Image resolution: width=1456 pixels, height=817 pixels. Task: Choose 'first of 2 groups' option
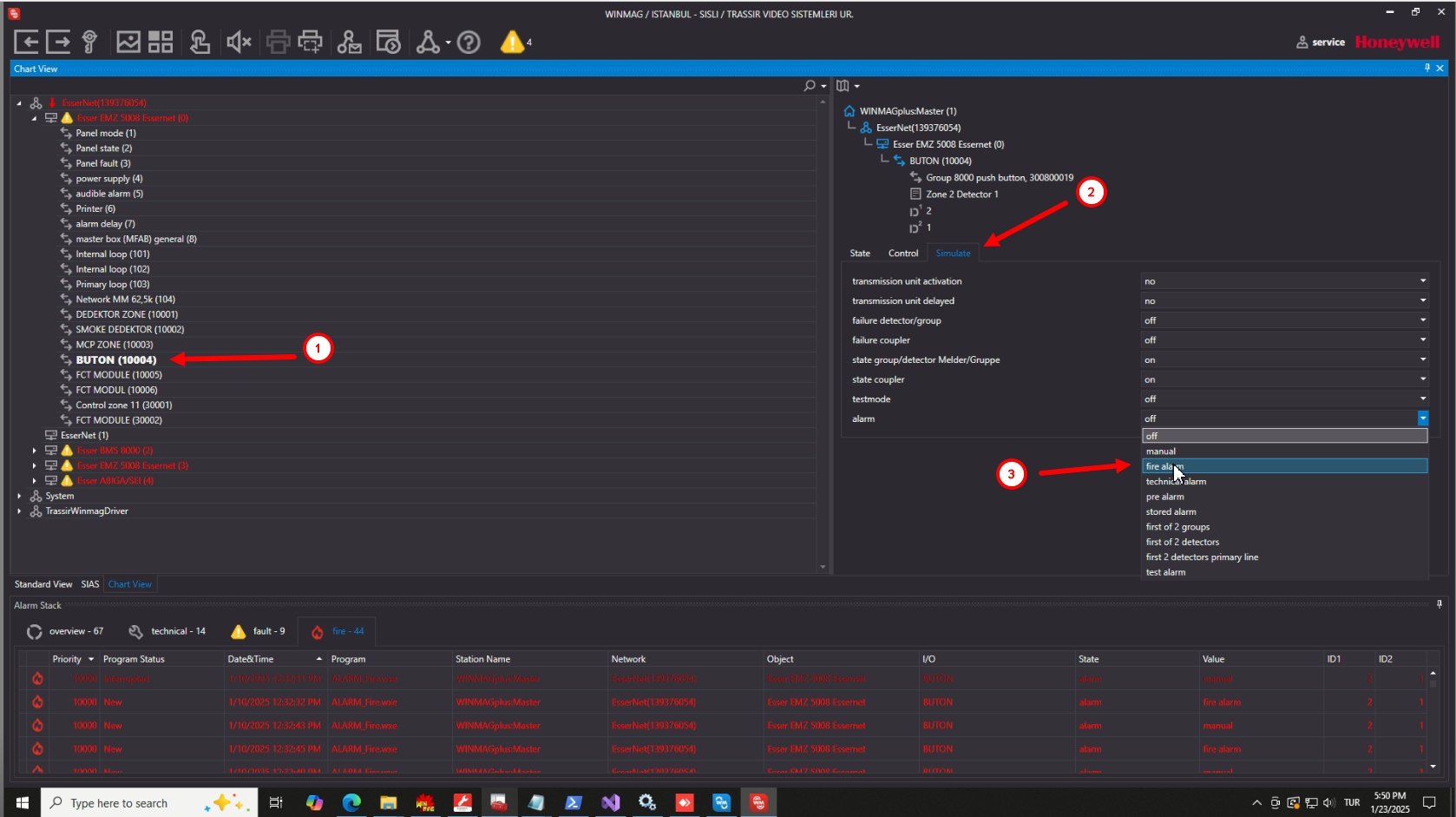1284,527
